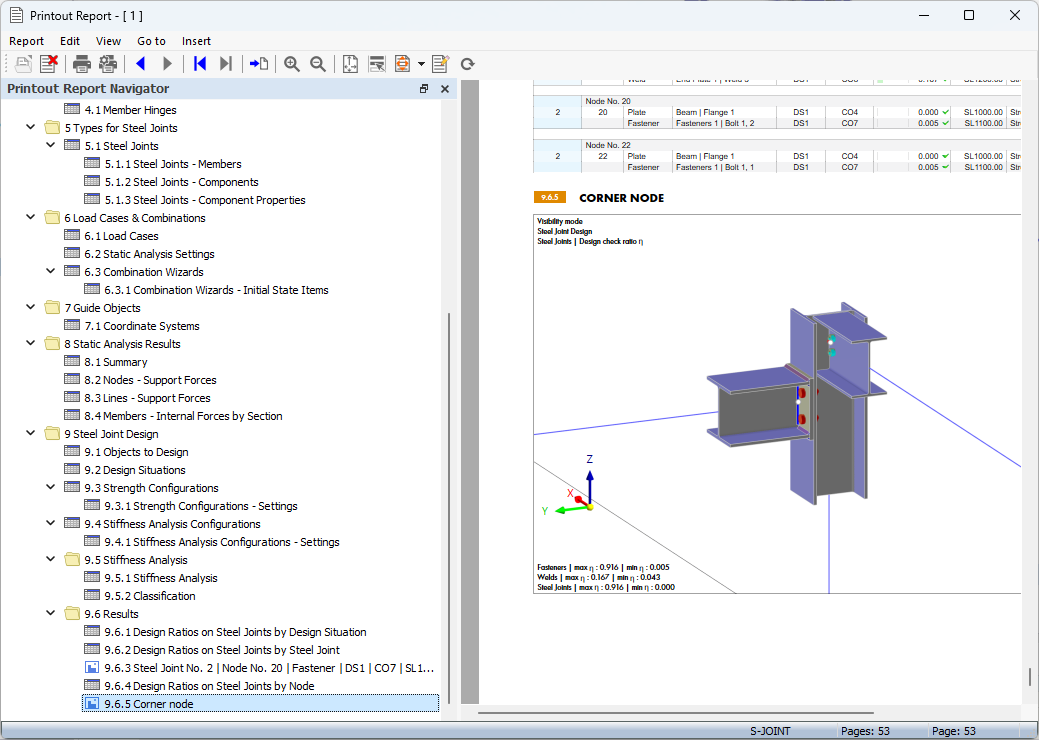Close the Printout Report Navigator panel
This screenshot has height=740, width=1039.
445,89
